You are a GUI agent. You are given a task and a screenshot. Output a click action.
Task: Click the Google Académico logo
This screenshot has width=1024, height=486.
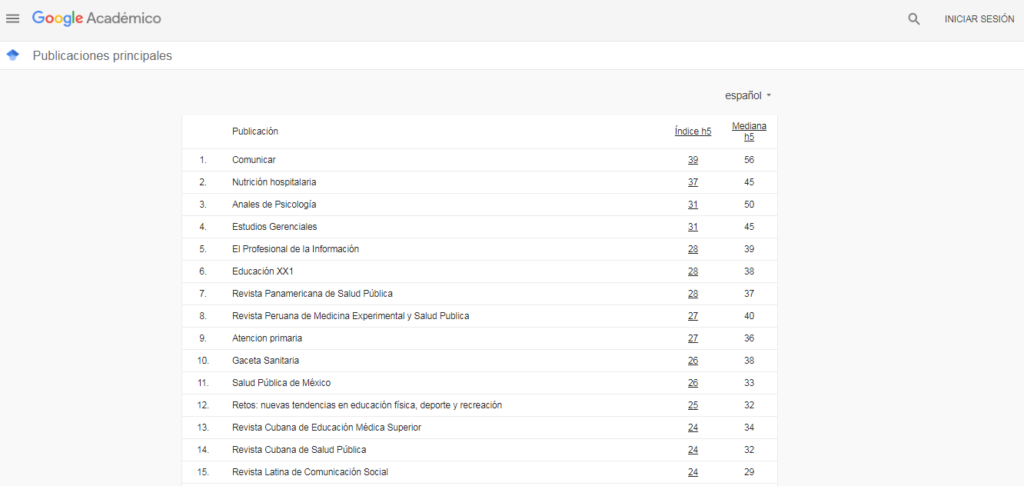[x=97, y=19]
